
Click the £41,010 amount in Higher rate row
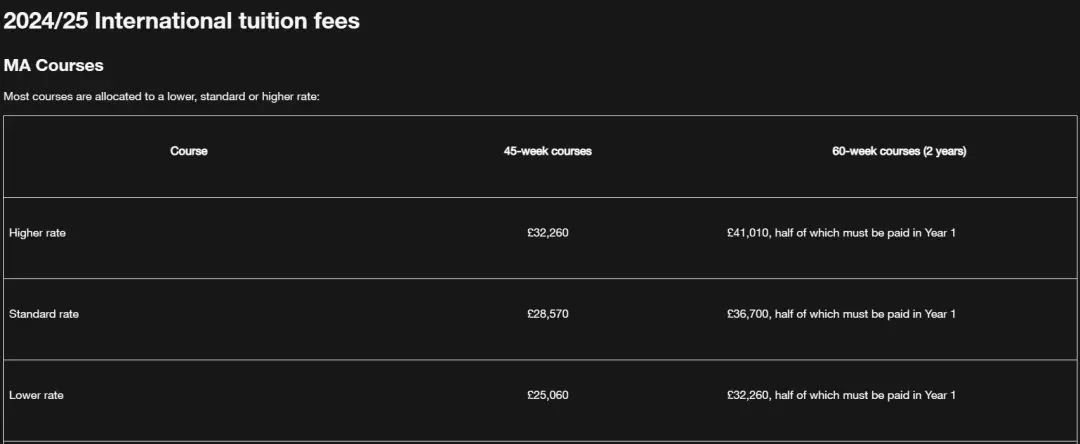pyautogui.click(x=748, y=233)
